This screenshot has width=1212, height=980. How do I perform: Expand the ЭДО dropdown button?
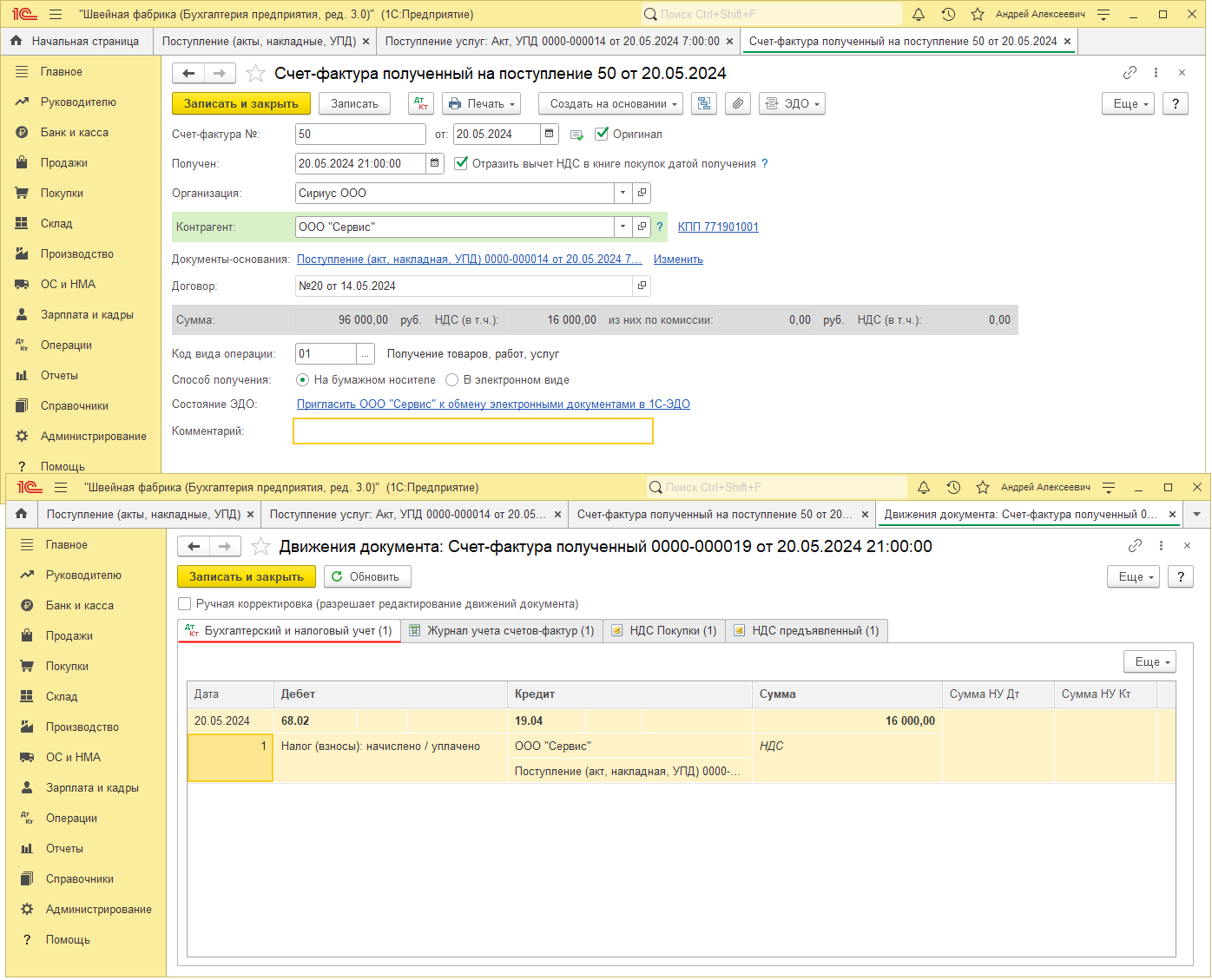pyautogui.click(x=792, y=103)
